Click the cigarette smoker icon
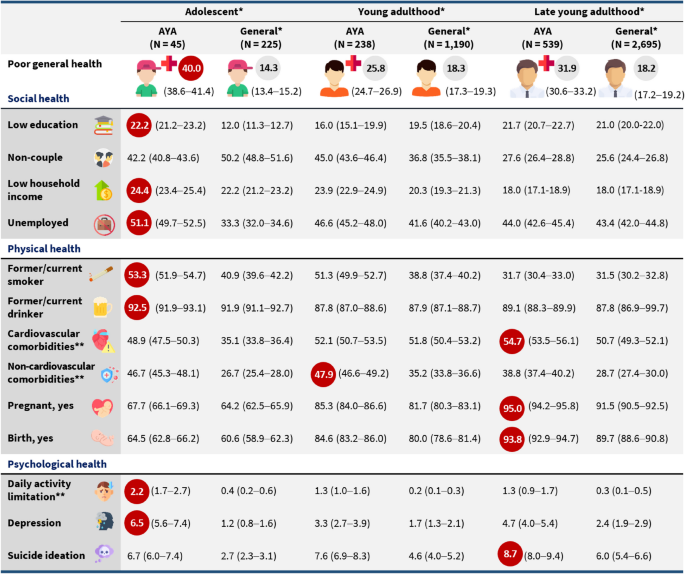685x574 pixels. 101,274
